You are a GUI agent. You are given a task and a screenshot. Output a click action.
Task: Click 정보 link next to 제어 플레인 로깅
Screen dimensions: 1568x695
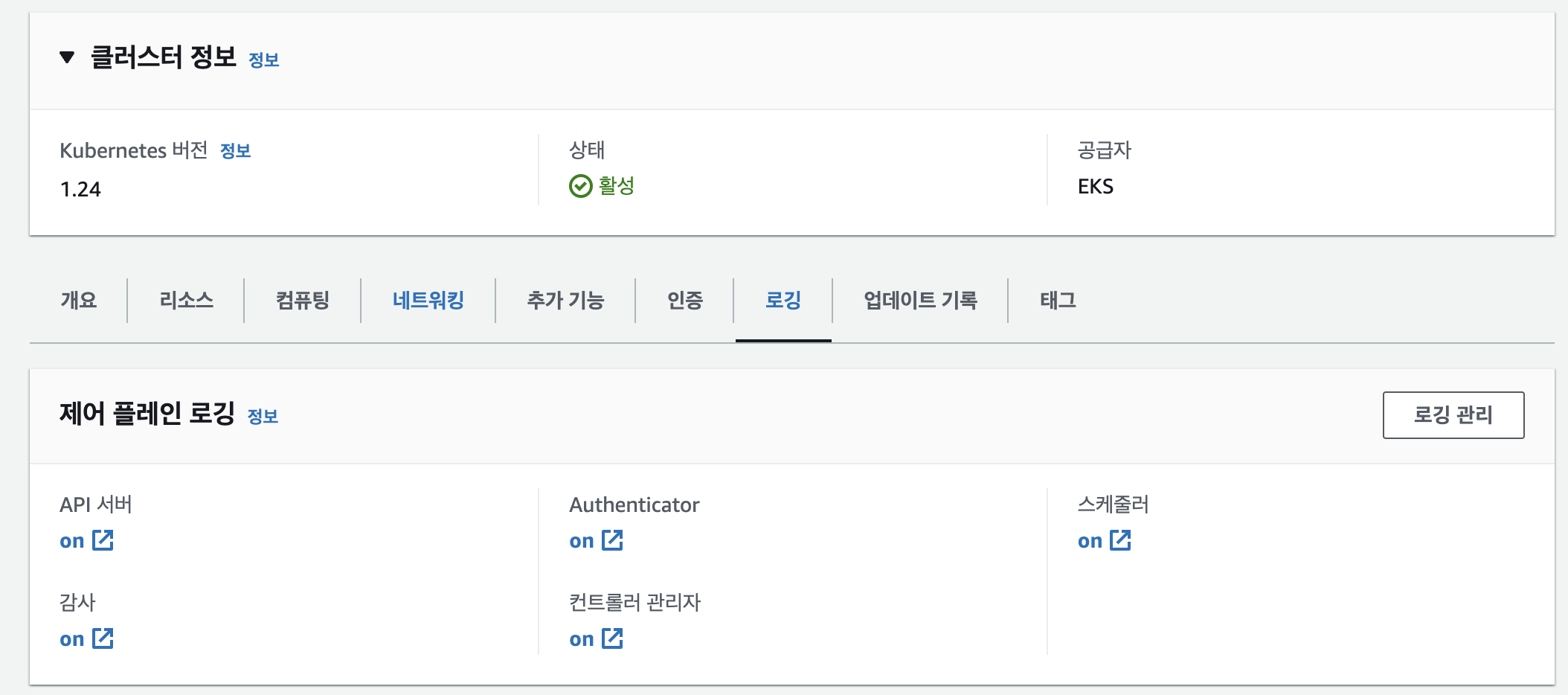coord(263,417)
